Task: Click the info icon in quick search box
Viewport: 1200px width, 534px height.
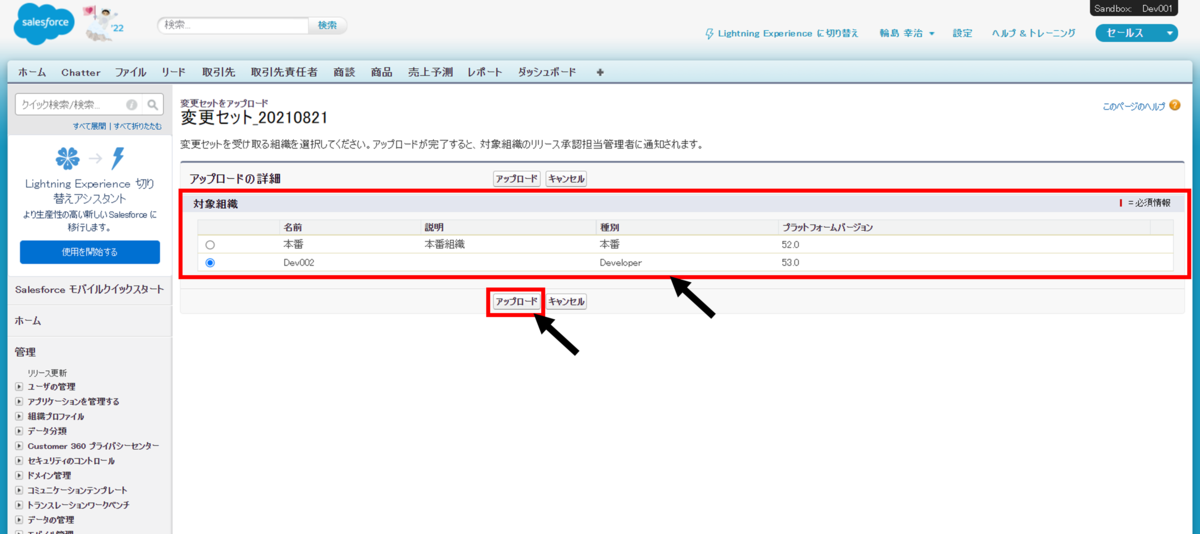Action: [x=132, y=104]
